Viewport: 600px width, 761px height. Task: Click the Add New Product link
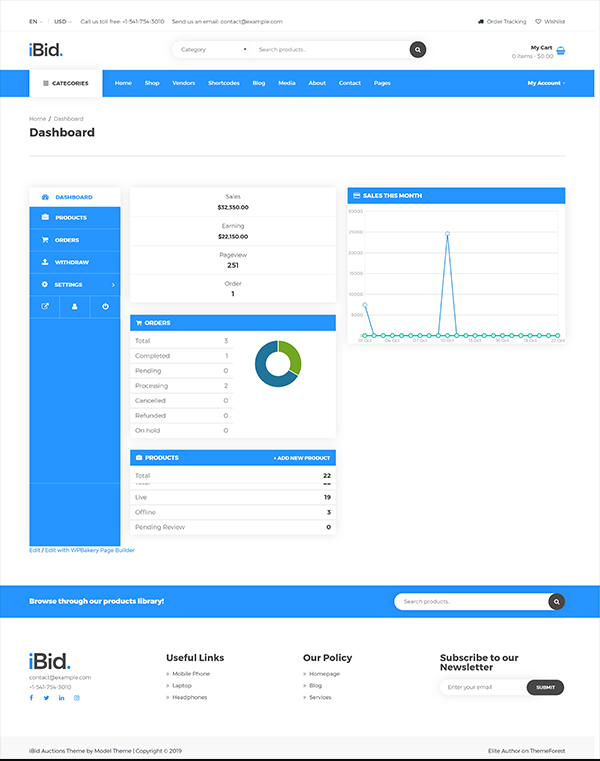click(x=302, y=458)
